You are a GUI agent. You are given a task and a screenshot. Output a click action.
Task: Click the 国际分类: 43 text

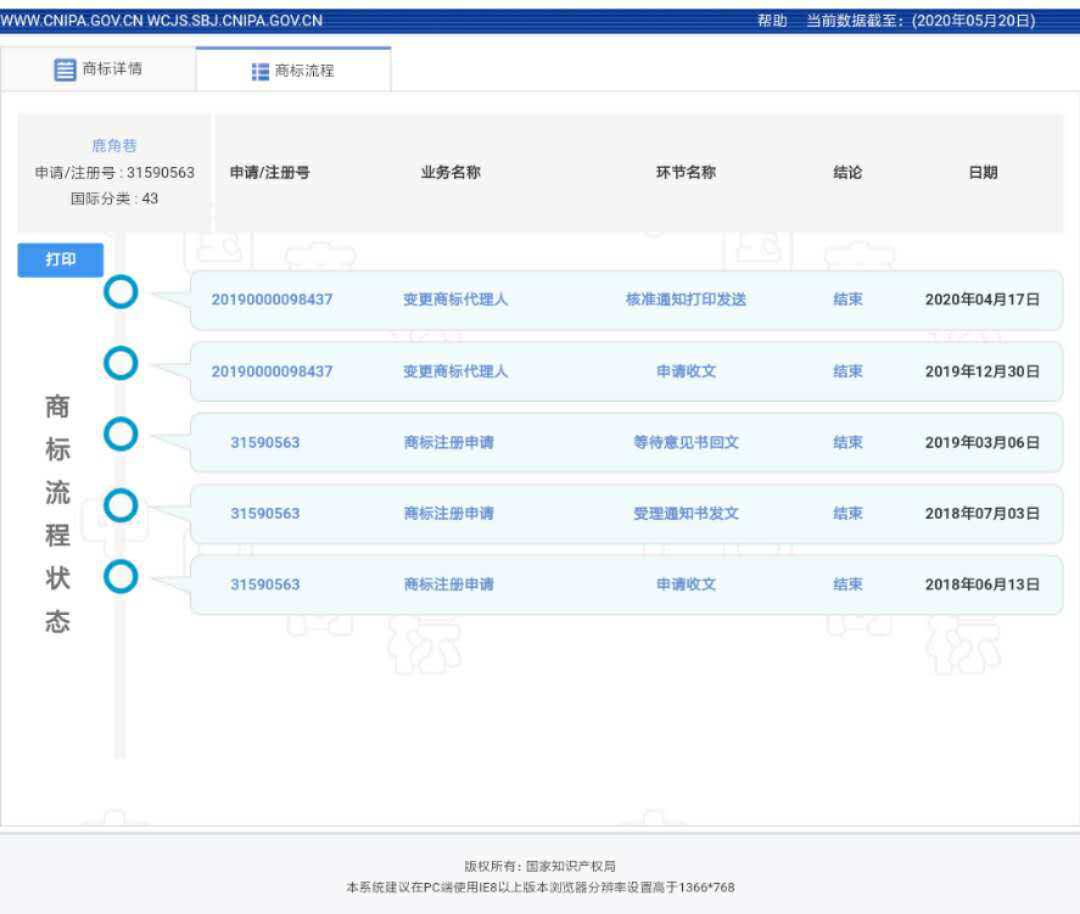tap(114, 198)
